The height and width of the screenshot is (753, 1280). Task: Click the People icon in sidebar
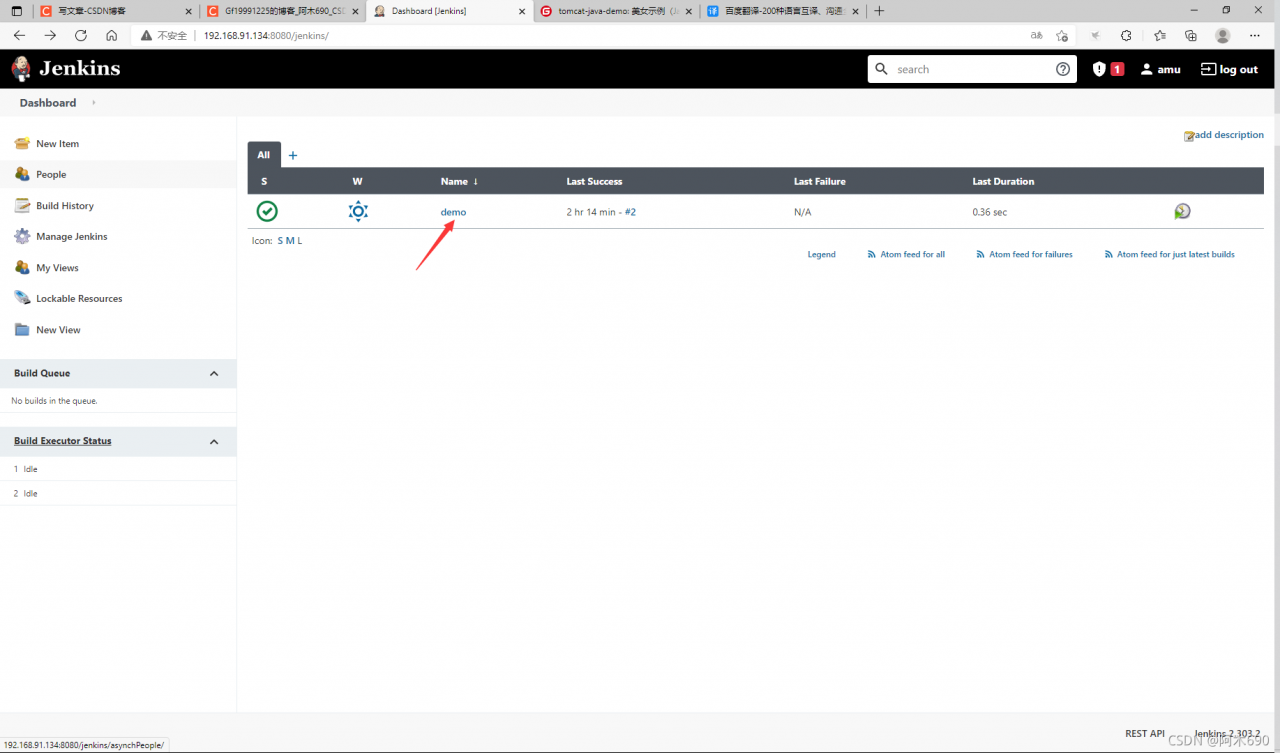[x=22, y=174]
